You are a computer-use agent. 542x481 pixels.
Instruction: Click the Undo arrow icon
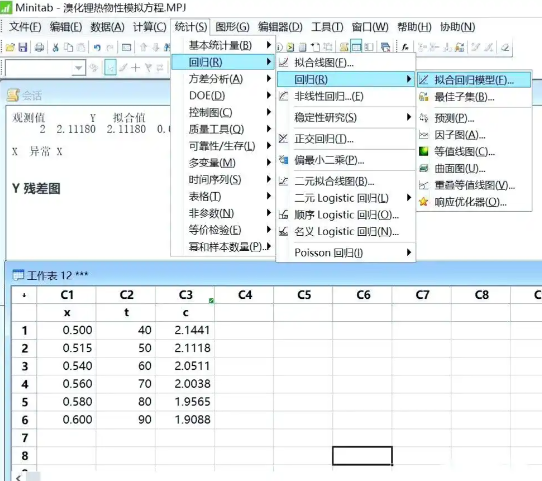97,47
